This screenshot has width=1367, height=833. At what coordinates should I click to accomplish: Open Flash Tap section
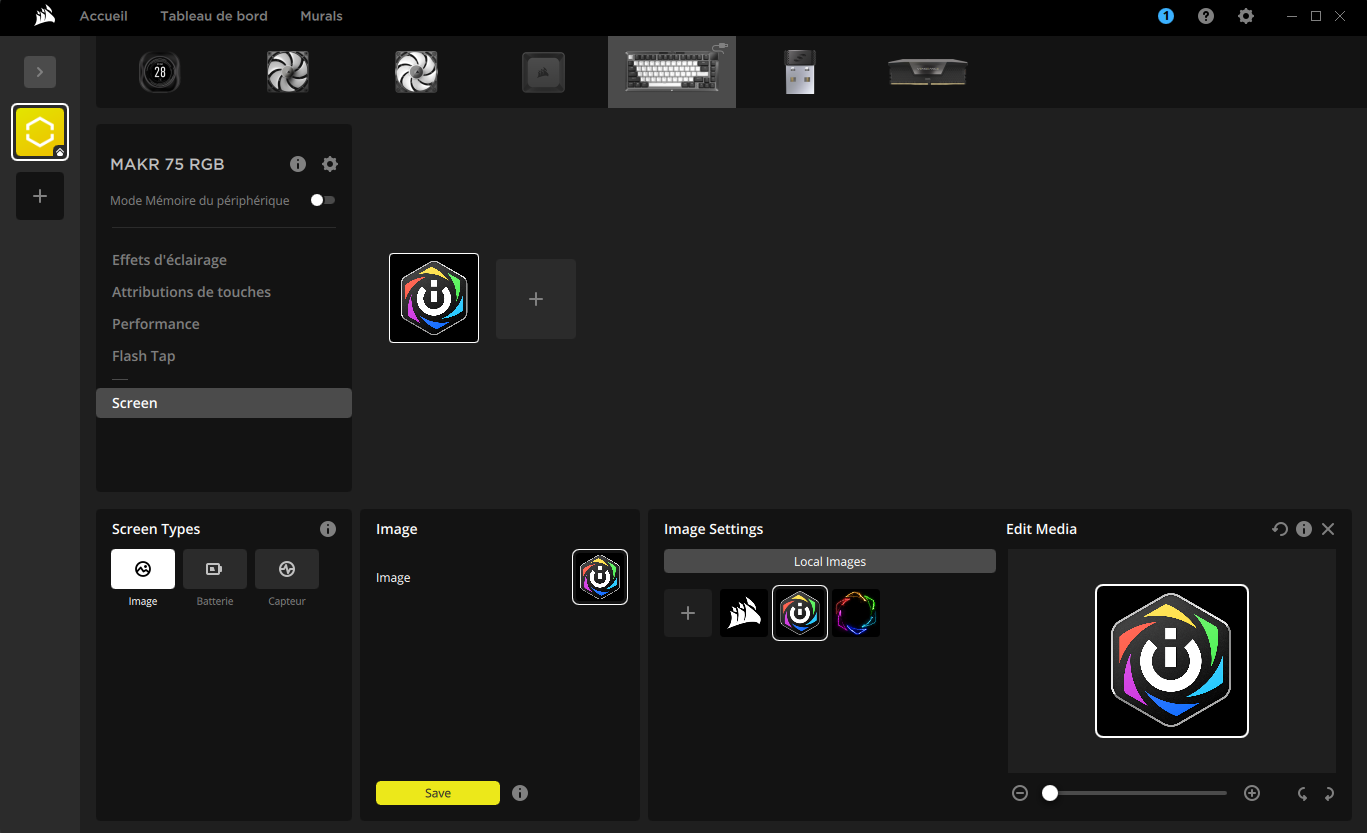coord(143,356)
